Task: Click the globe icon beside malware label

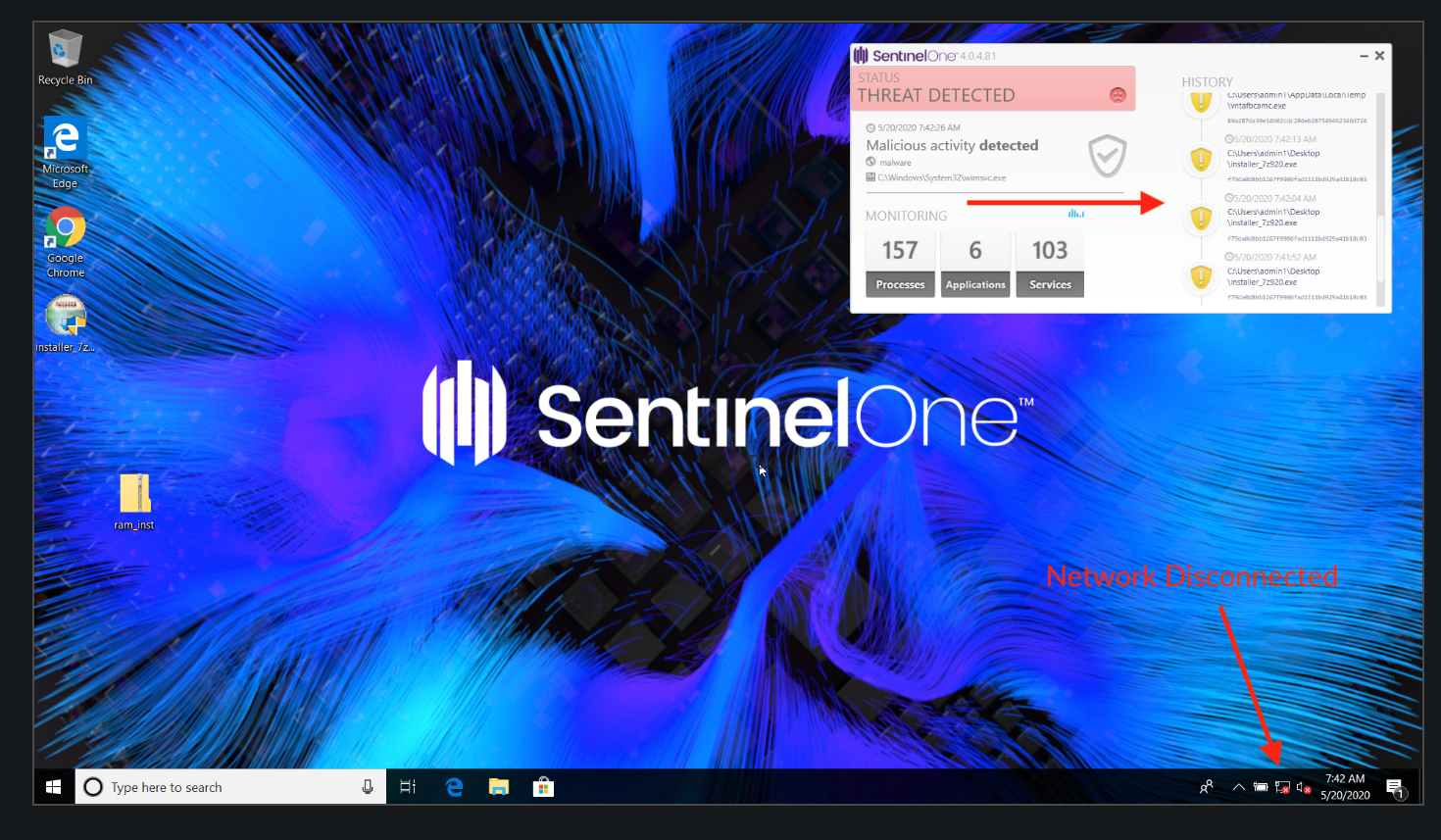Action: [870, 162]
